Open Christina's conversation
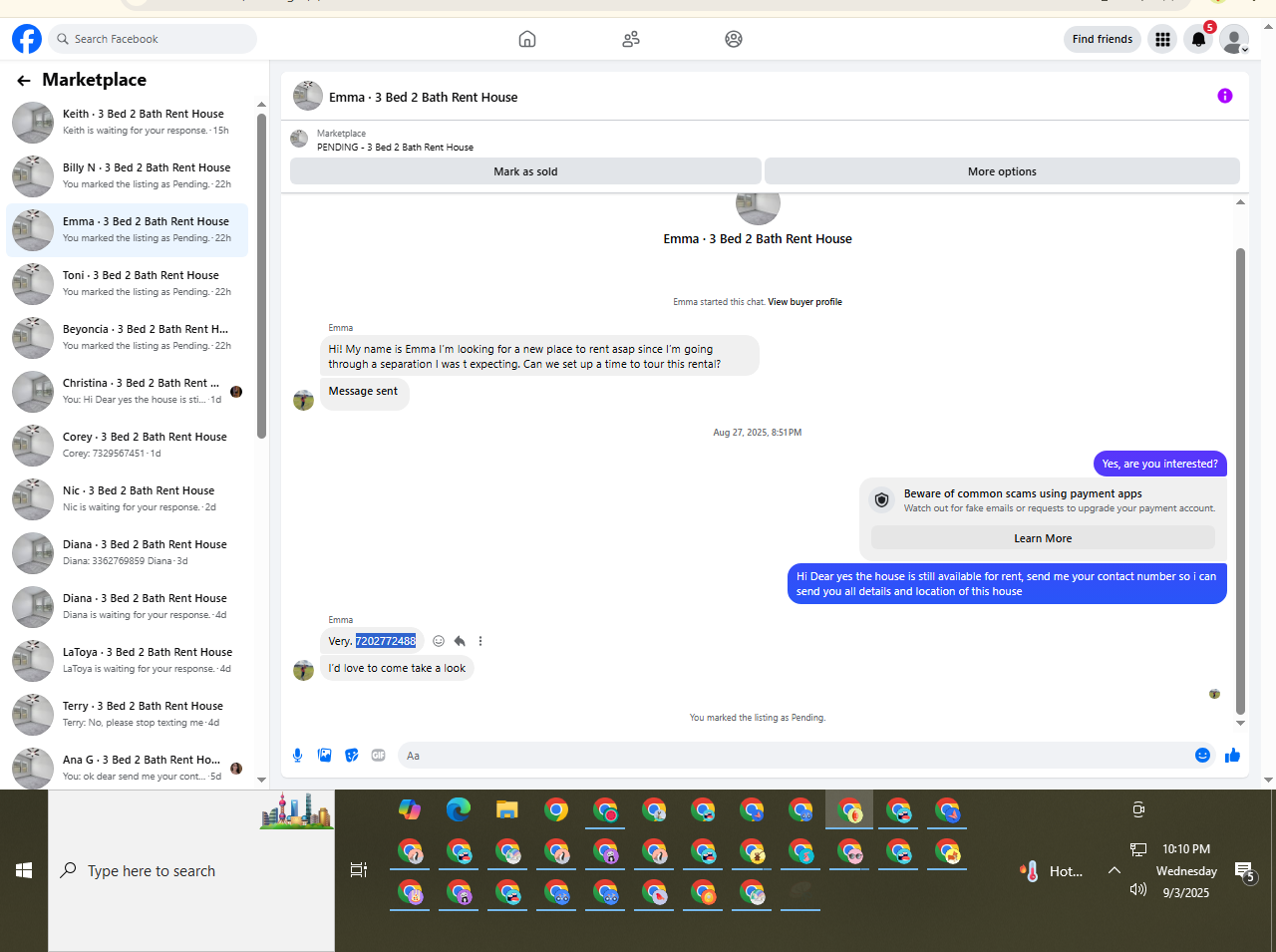 (128, 391)
